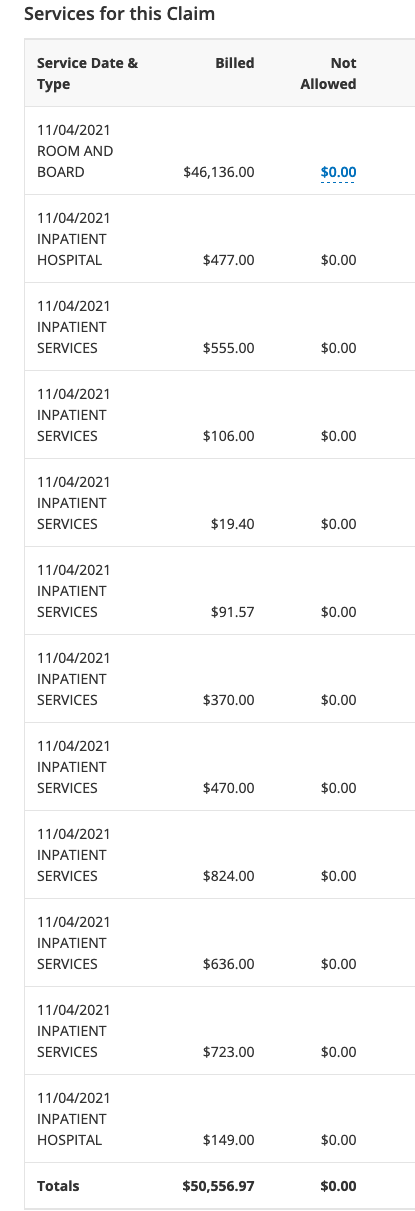Open the $0.00 Not Allowed link
This screenshot has height=1211, width=415.
tap(338, 172)
